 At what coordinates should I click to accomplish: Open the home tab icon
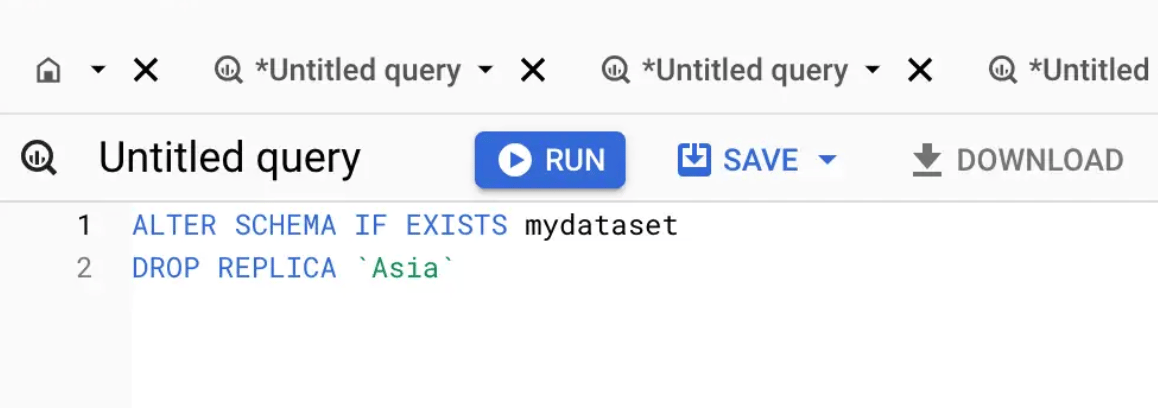[49, 71]
